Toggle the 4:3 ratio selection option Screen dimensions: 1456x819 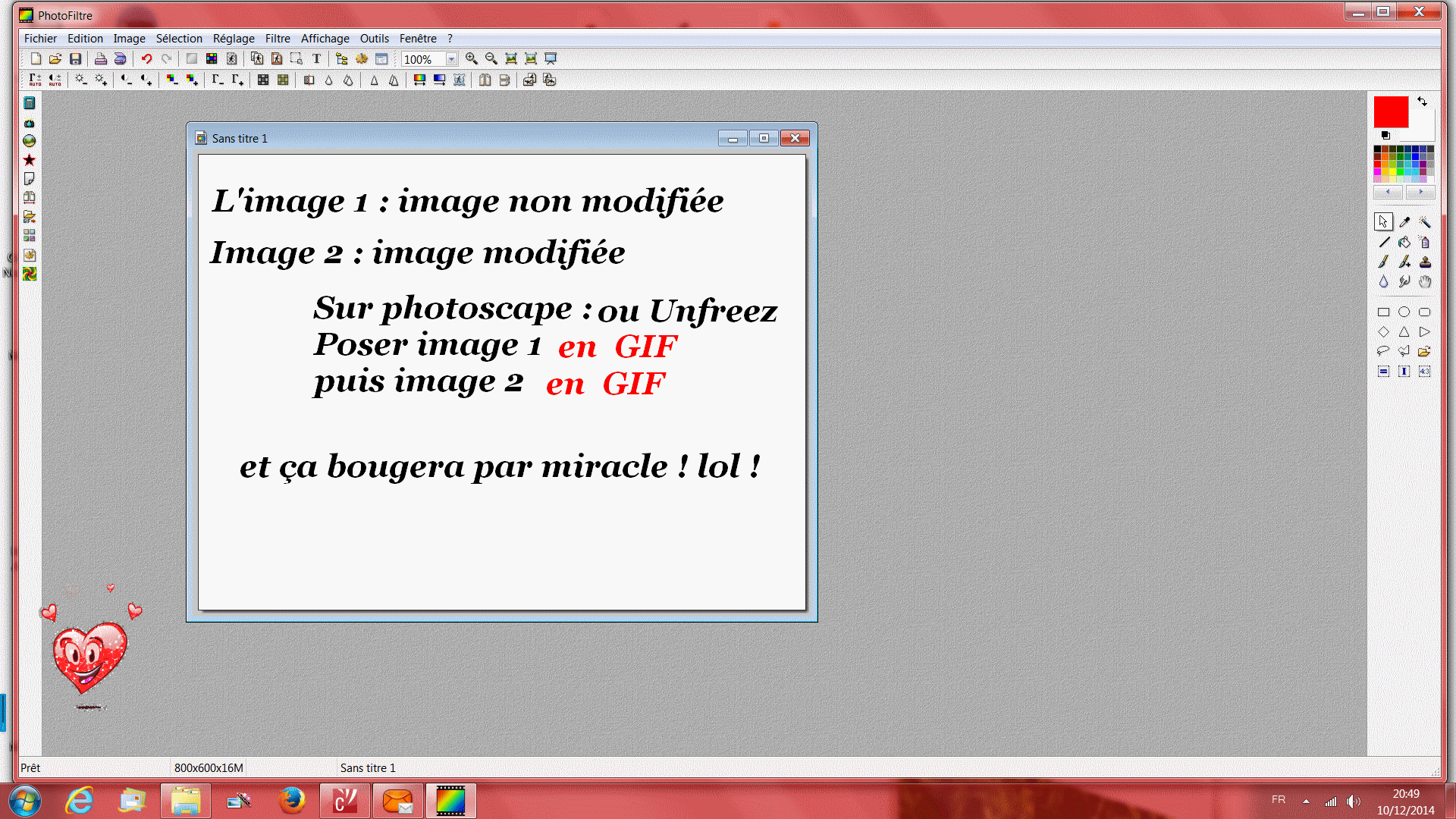(1425, 371)
